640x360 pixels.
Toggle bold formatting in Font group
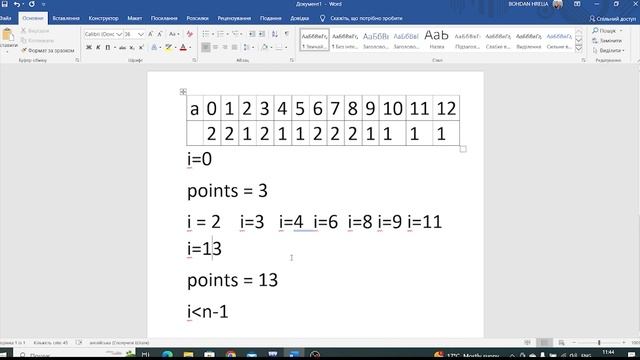tap(89, 48)
